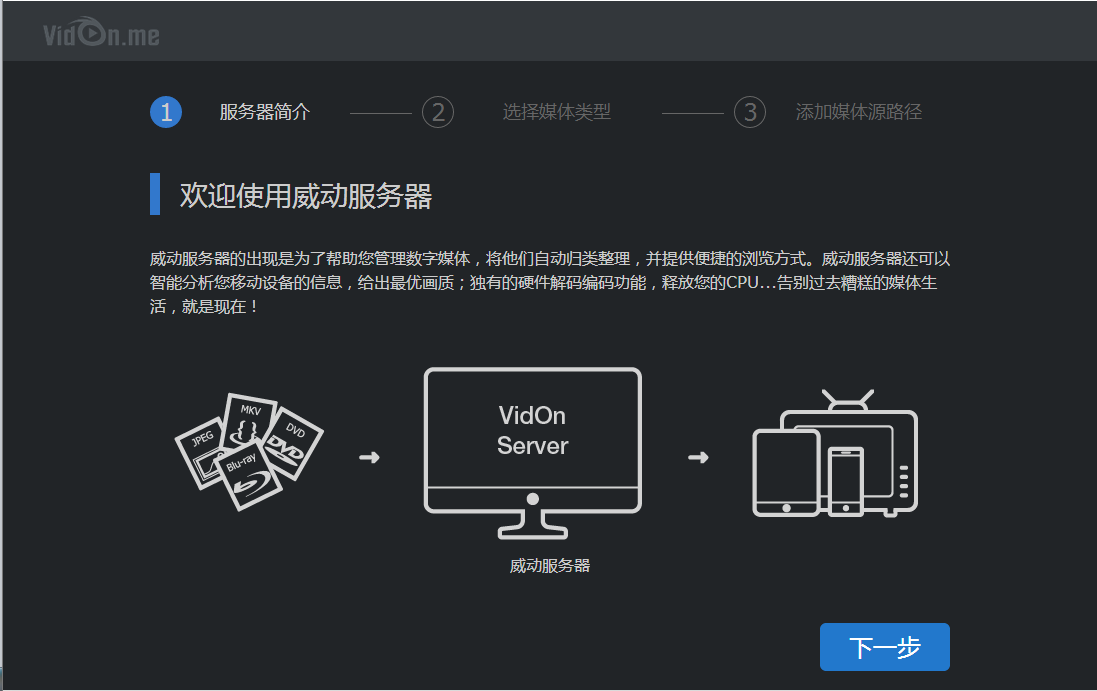The width and height of the screenshot is (1097, 691).
Task: Click arrow between monitor and devices
Action: click(699, 458)
